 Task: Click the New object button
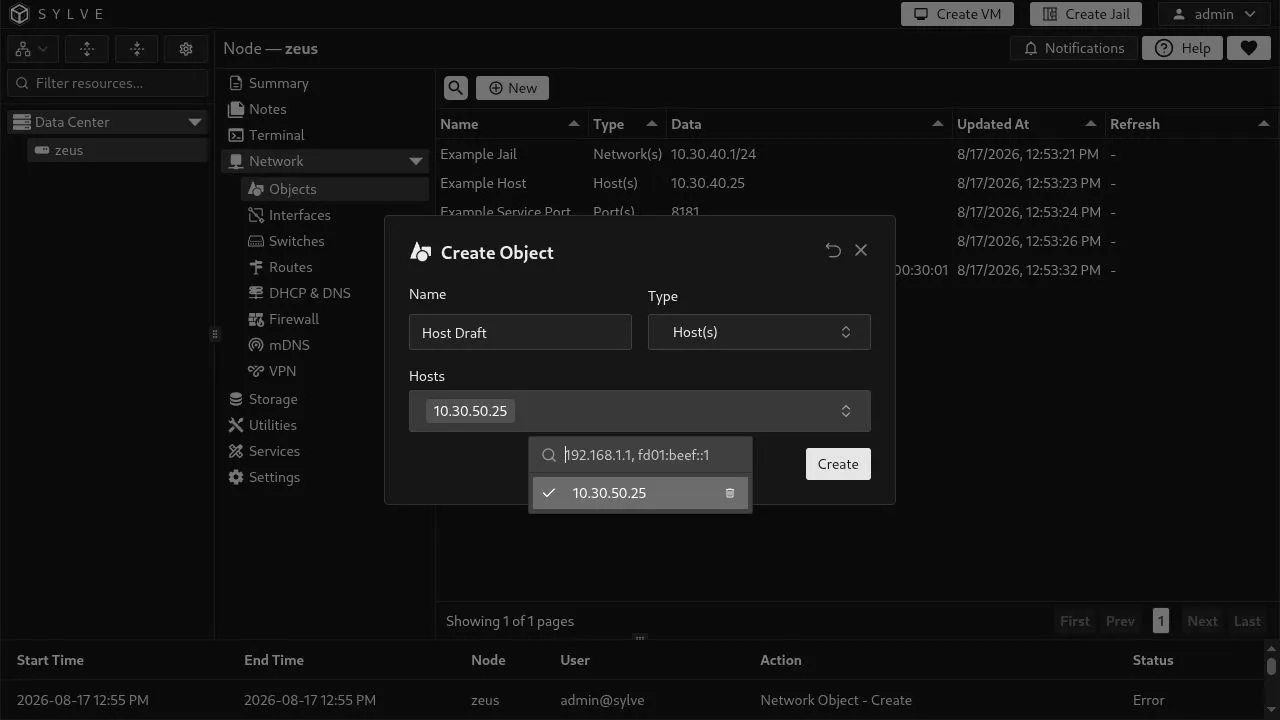[x=512, y=88]
